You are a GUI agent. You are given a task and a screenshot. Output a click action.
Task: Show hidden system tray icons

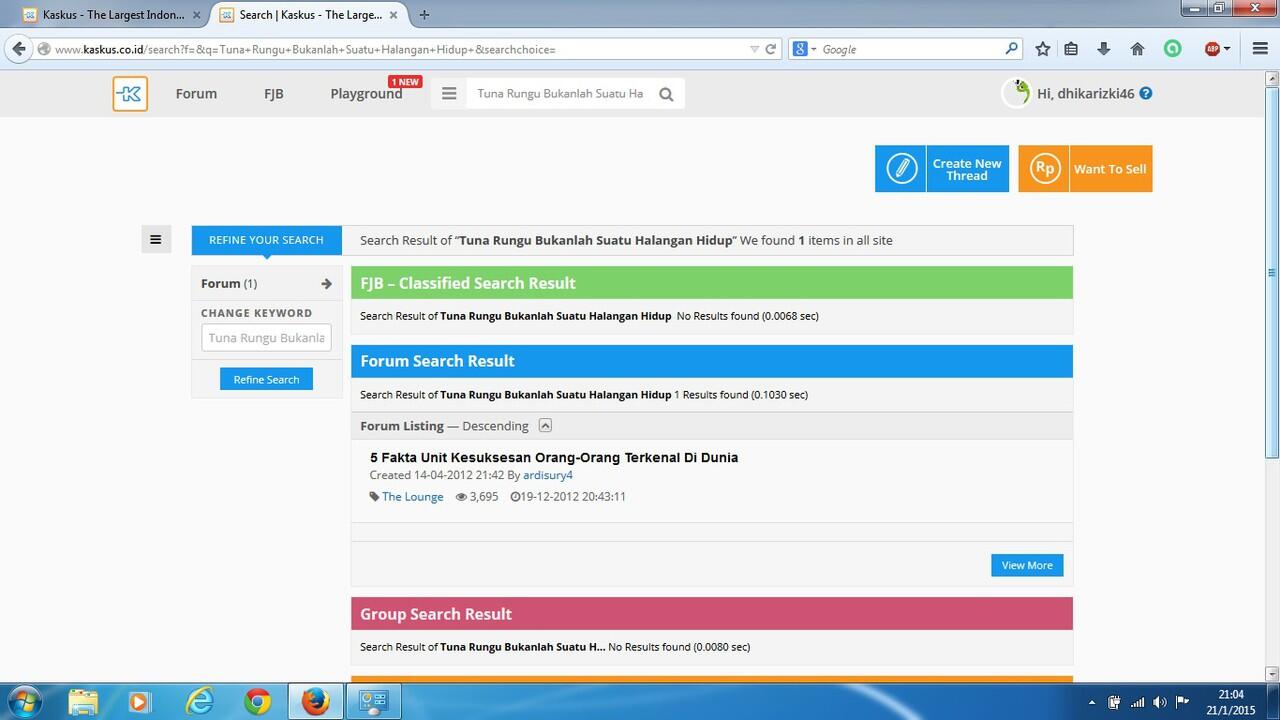[1092, 702]
